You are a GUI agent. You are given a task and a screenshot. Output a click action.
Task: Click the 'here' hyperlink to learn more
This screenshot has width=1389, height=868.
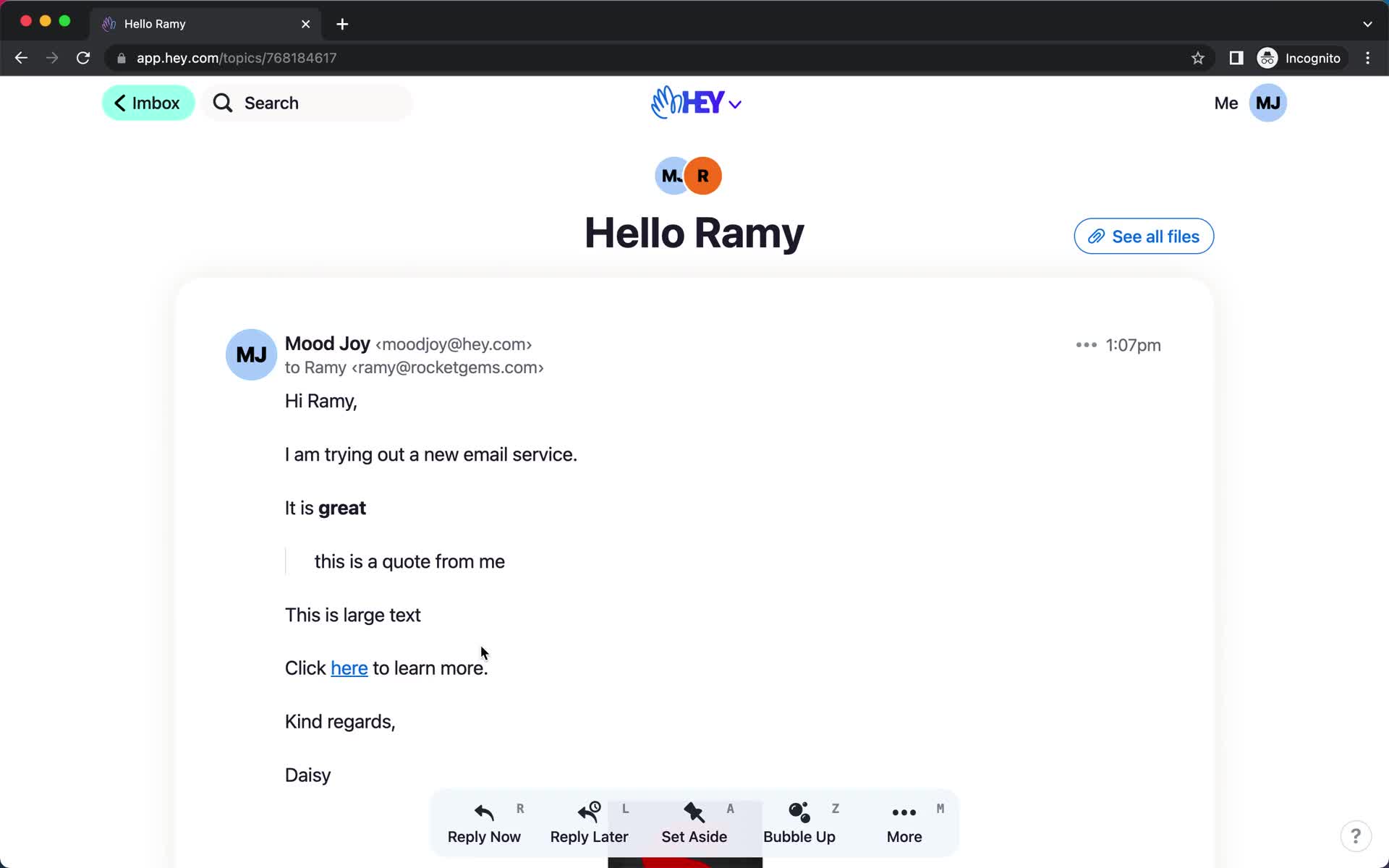pyautogui.click(x=349, y=668)
